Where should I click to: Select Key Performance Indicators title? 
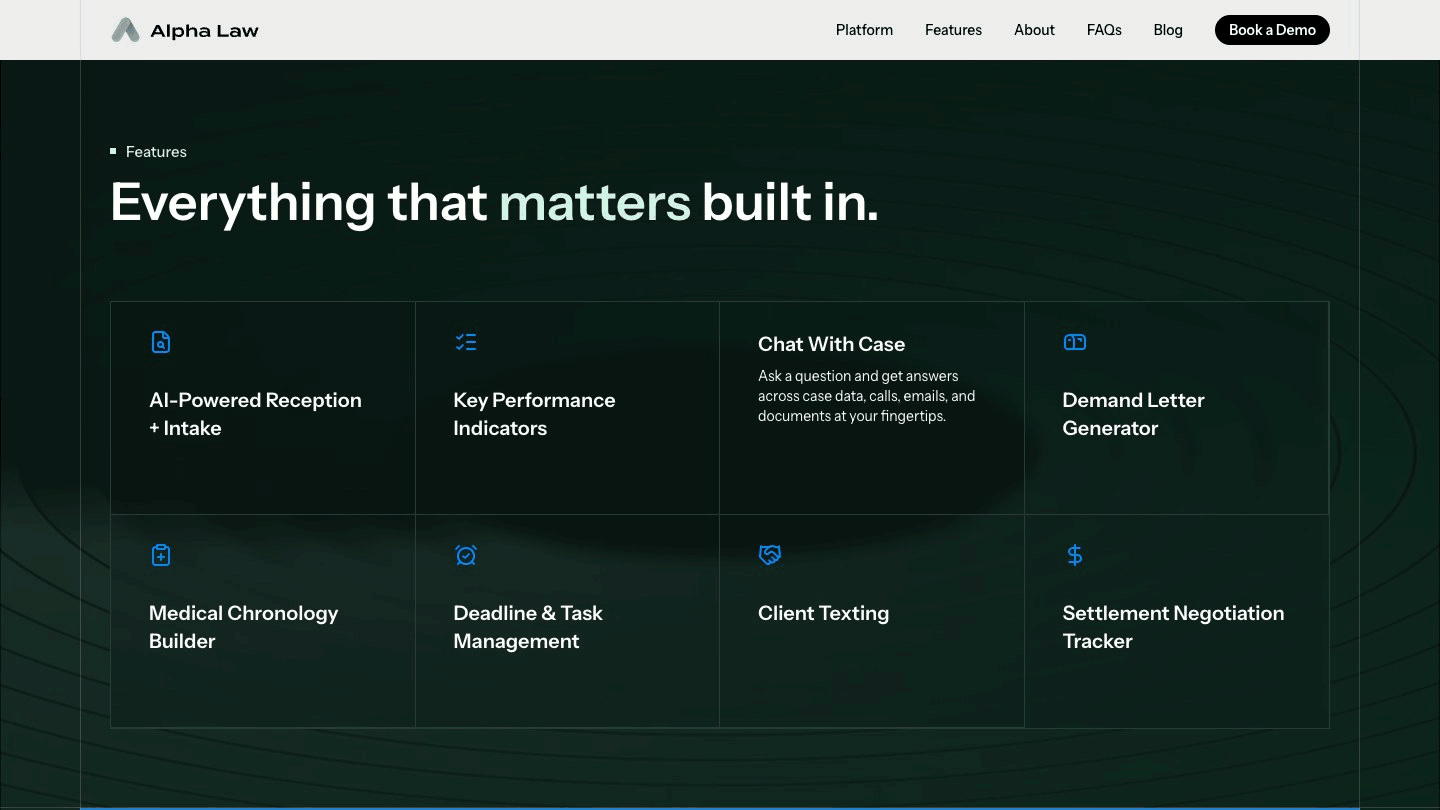pos(534,414)
